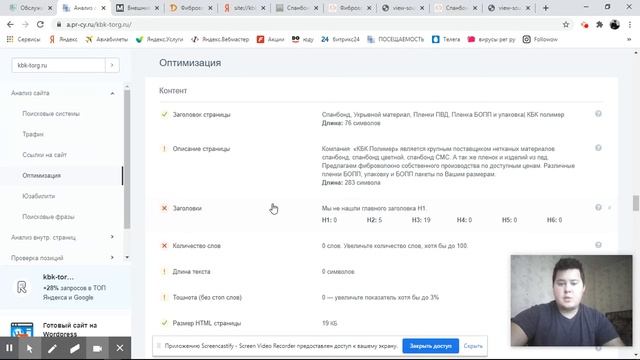This screenshot has height=360, width=640.
Task: Open Яндекс bookmark
Action: click(x=63, y=40)
